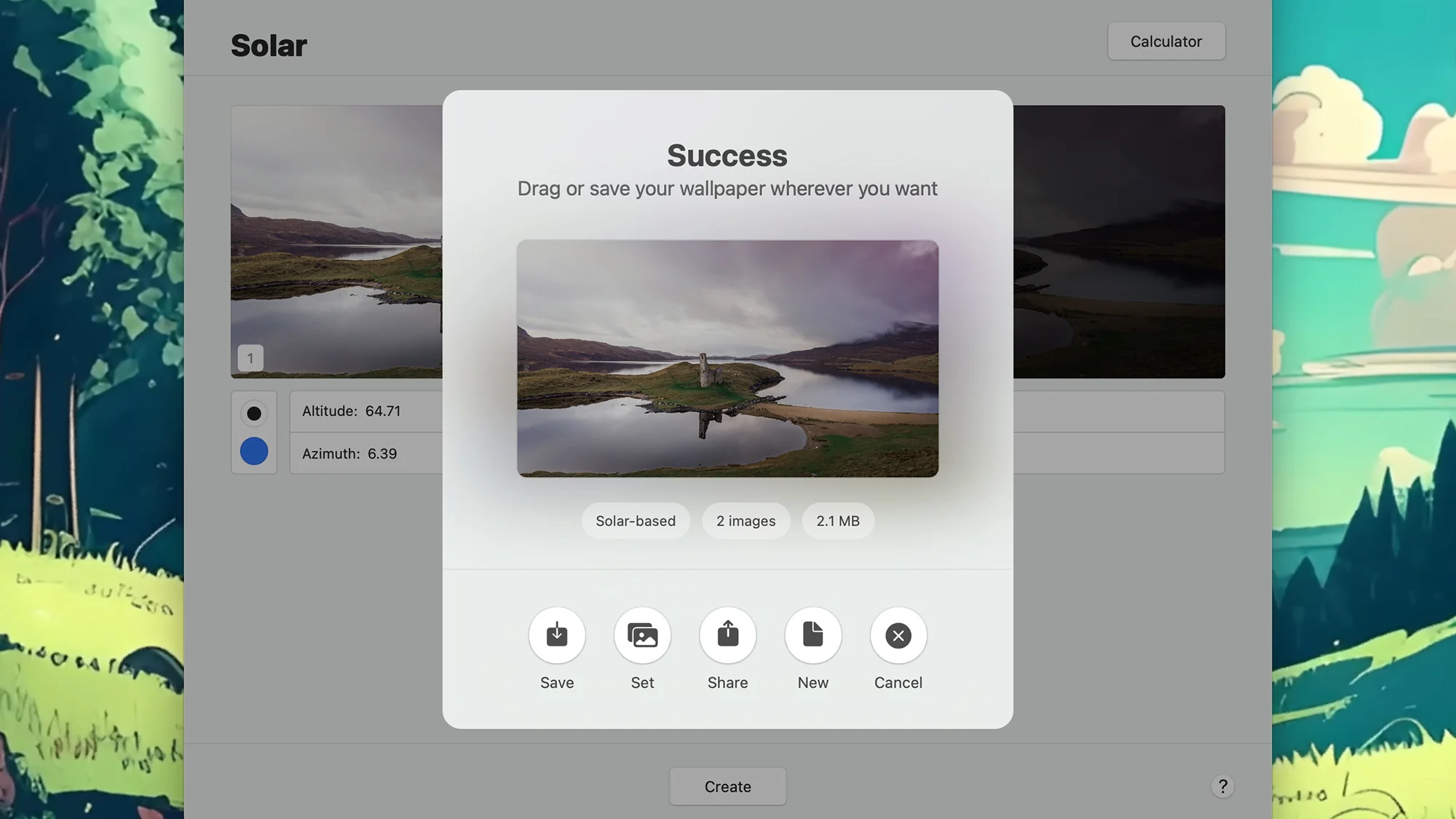Click the help question mark icon
Image resolution: width=1456 pixels, height=819 pixels.
tap(1222, 786)
